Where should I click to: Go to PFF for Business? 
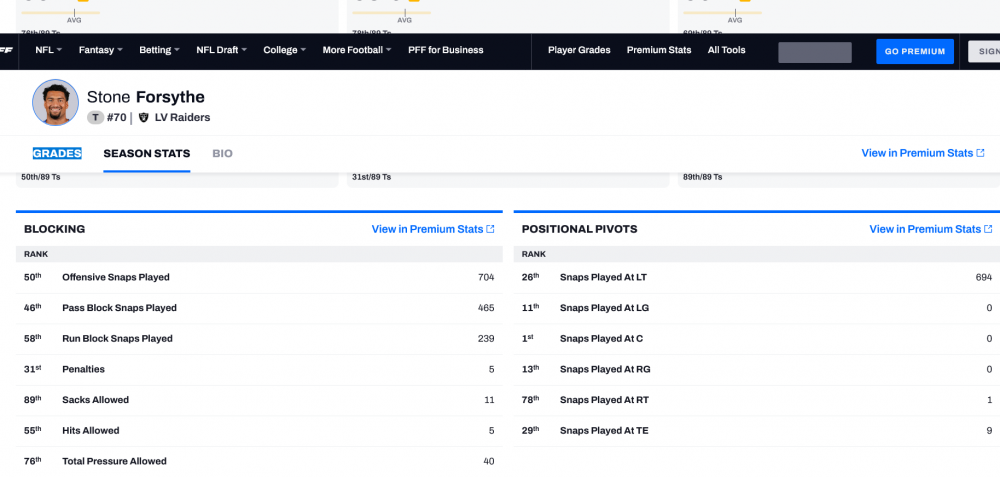pos(445,50)
